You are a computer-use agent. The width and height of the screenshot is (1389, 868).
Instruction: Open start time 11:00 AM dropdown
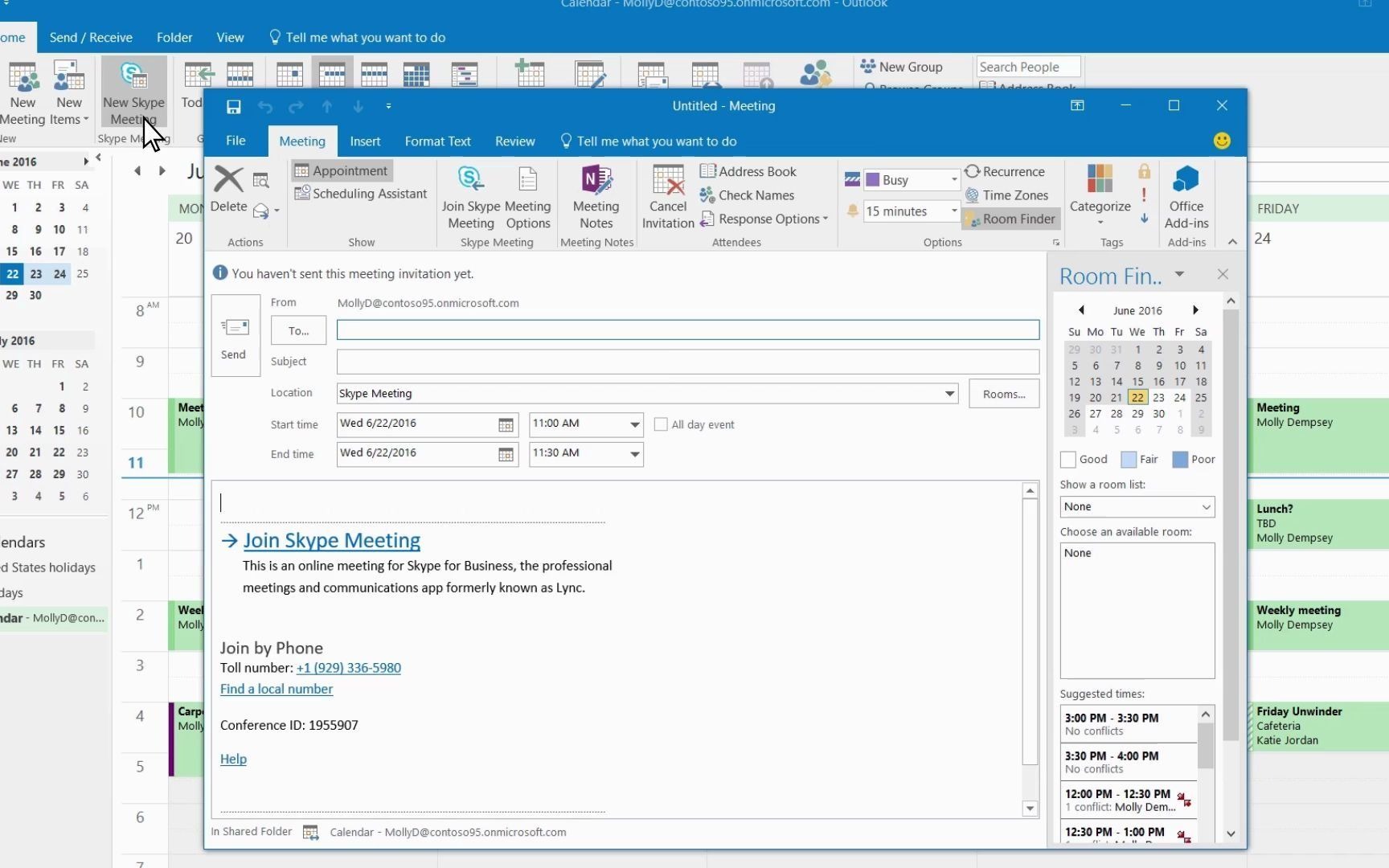point(634,424)
